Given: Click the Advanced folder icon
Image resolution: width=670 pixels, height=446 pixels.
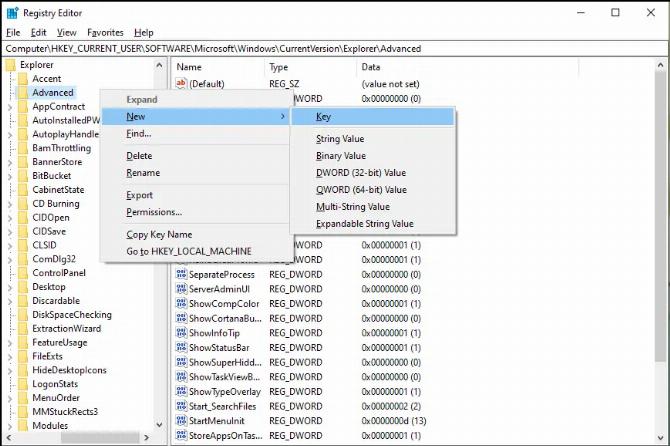Looking at the screenshot, I should 23,93.
